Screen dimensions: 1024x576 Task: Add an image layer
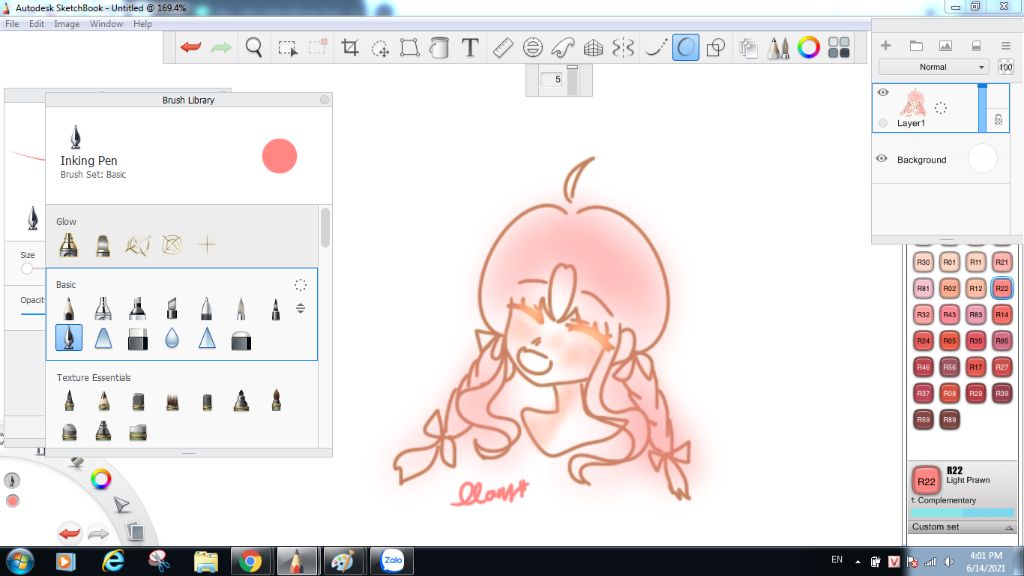[945, 46]
